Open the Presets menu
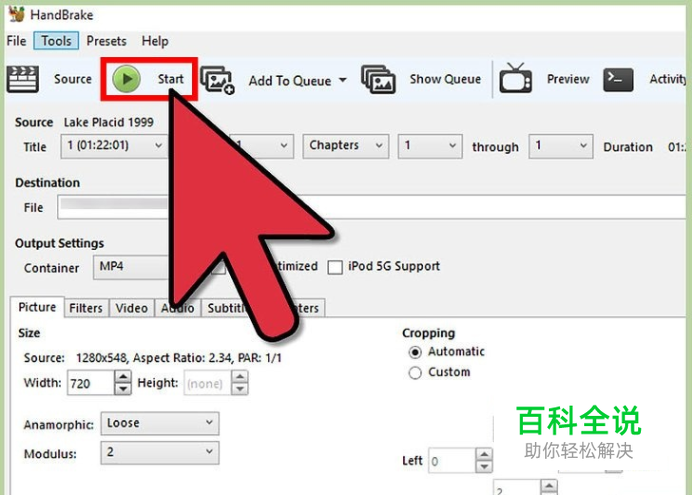692x495 pixels. tap(106, 41)
